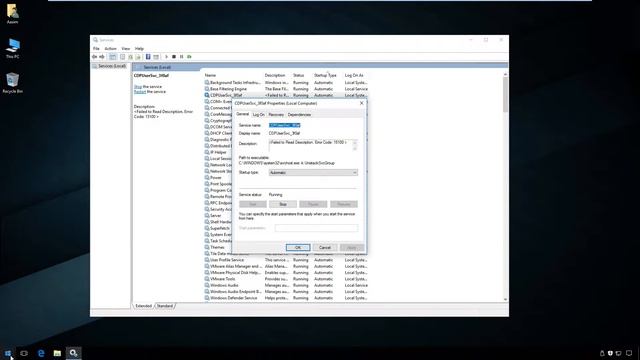Click the Stop button in Properties dialog
Viewport: 640px width, 360px height.
click(283, 204)
